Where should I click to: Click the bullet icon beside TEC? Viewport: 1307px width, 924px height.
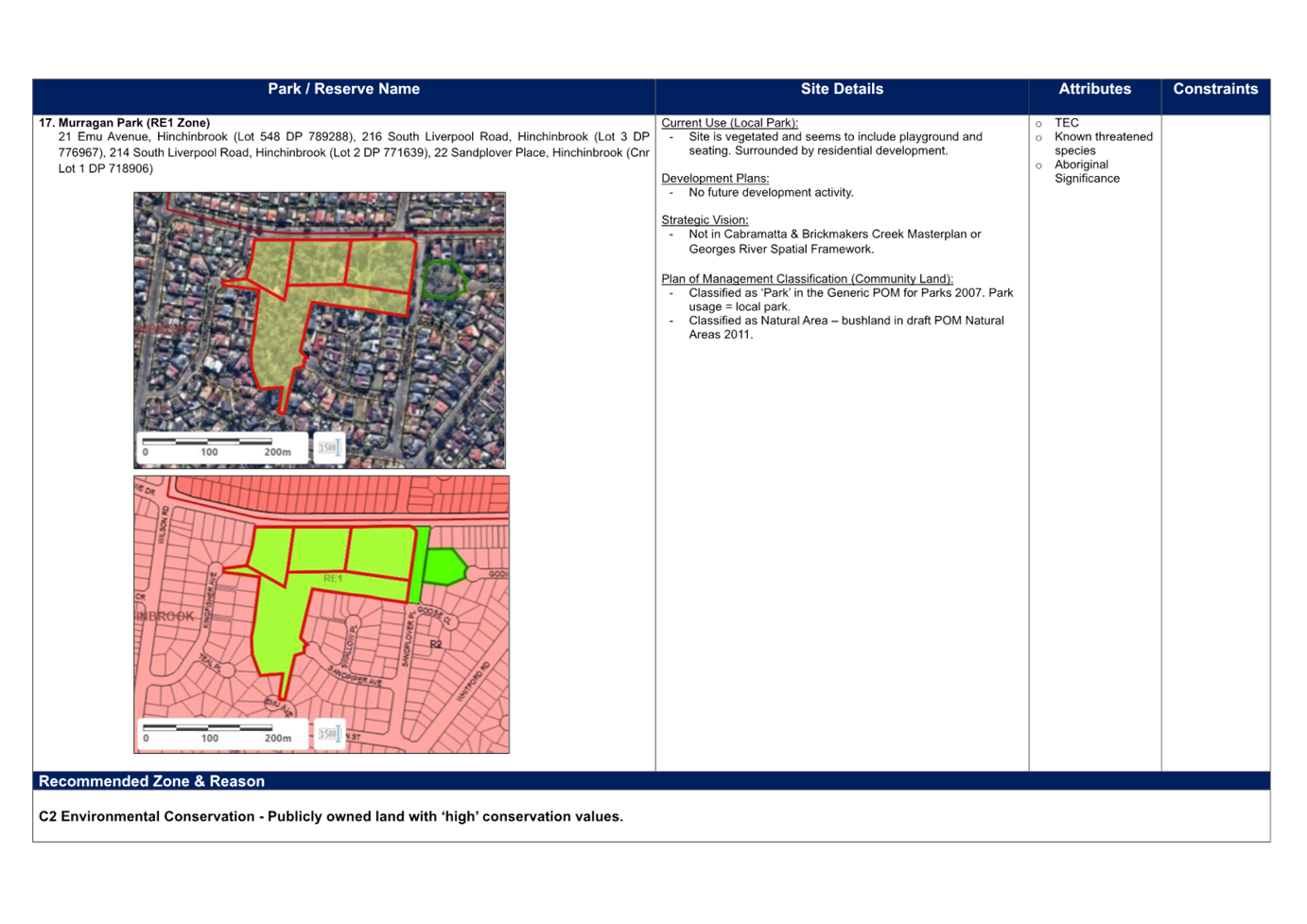[1039, 124]
